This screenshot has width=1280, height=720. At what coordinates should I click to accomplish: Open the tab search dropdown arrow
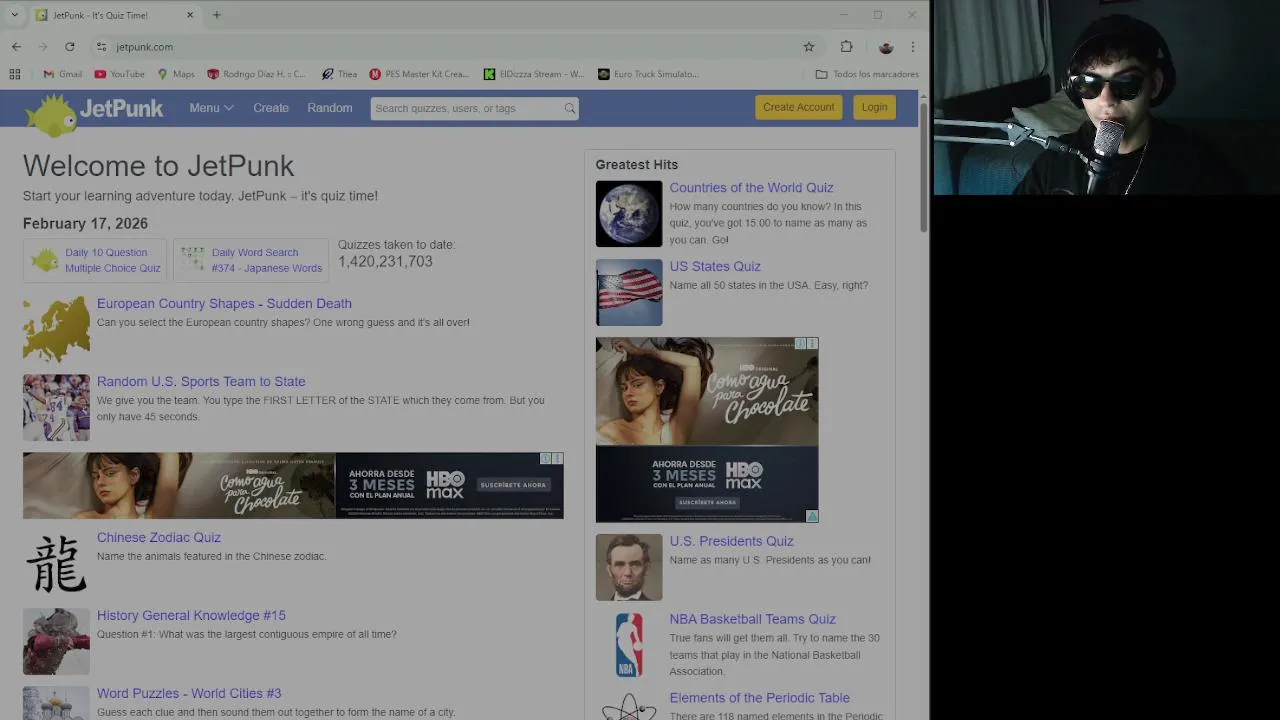coord(14,15)
